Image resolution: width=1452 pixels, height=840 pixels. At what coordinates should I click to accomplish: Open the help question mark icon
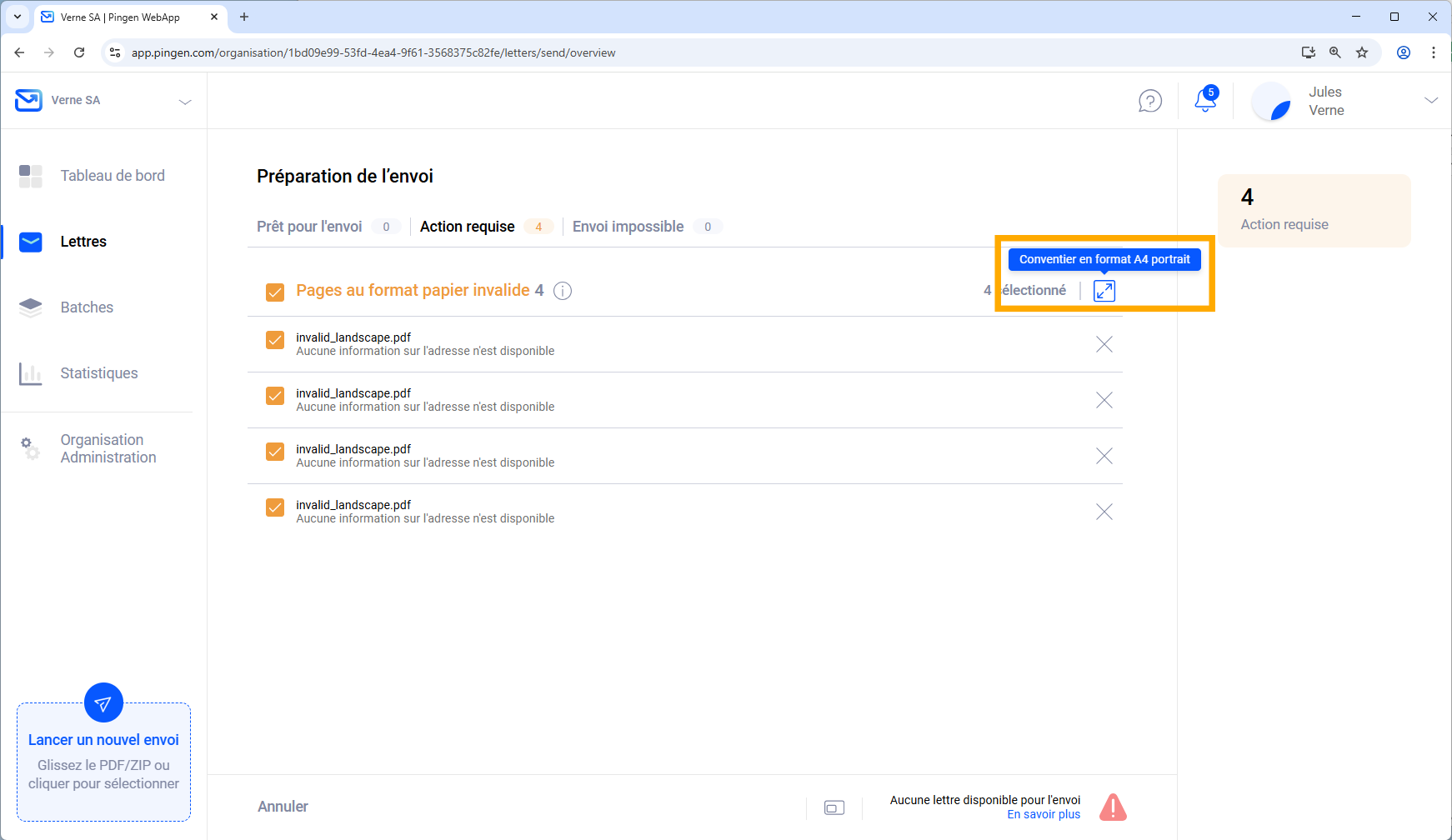click(x=1149, y=101)
